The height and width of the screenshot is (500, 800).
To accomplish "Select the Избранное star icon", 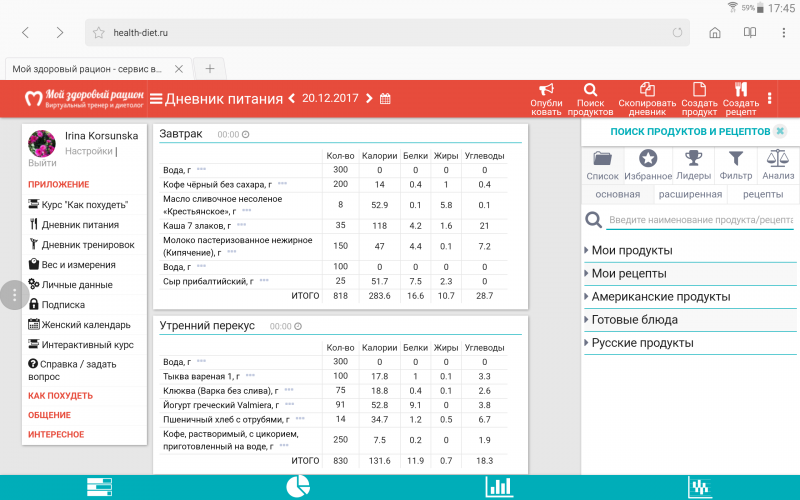I will 648,158.
